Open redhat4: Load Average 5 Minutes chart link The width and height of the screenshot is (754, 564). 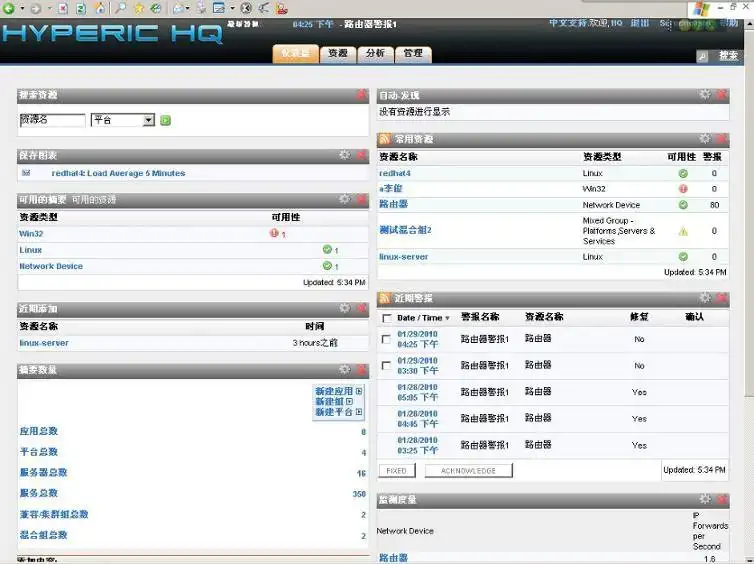118,173
